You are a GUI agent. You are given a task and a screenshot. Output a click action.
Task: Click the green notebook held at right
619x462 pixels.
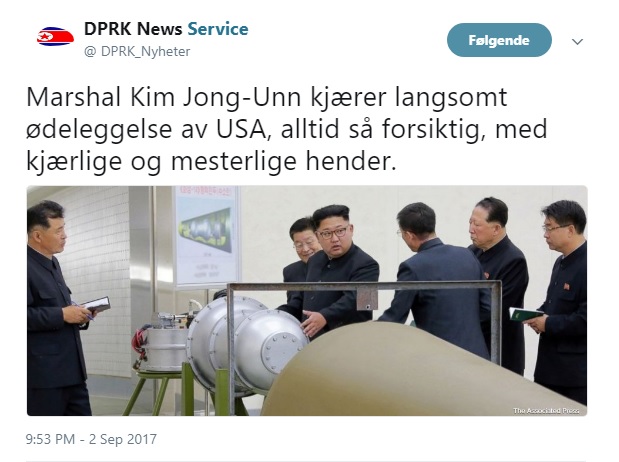click(x=525, y=314)
